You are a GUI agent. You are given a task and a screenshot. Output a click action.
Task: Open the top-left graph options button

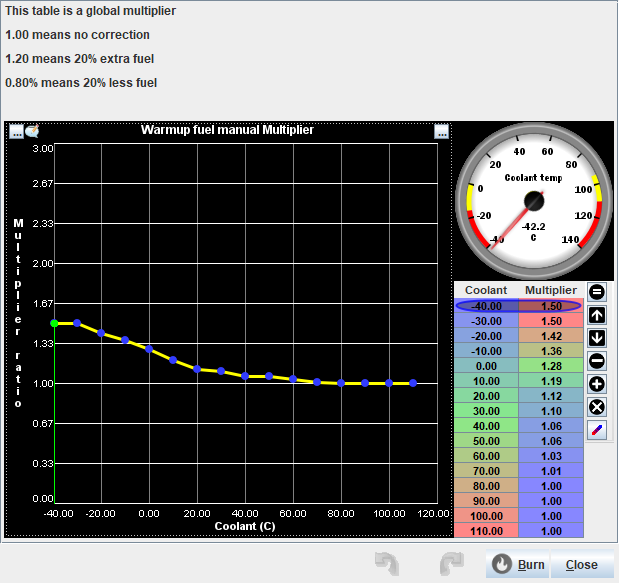click(16, 131)
